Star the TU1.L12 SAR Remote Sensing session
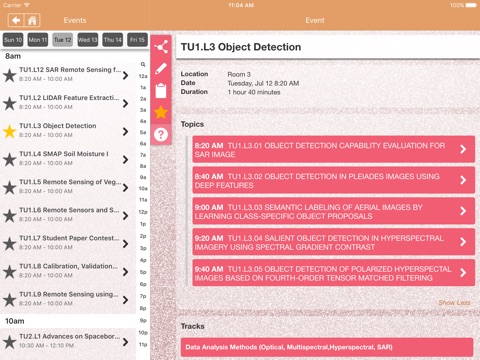Image resolution: width=480 pixels, height=360 pixels. click(10, 75)
